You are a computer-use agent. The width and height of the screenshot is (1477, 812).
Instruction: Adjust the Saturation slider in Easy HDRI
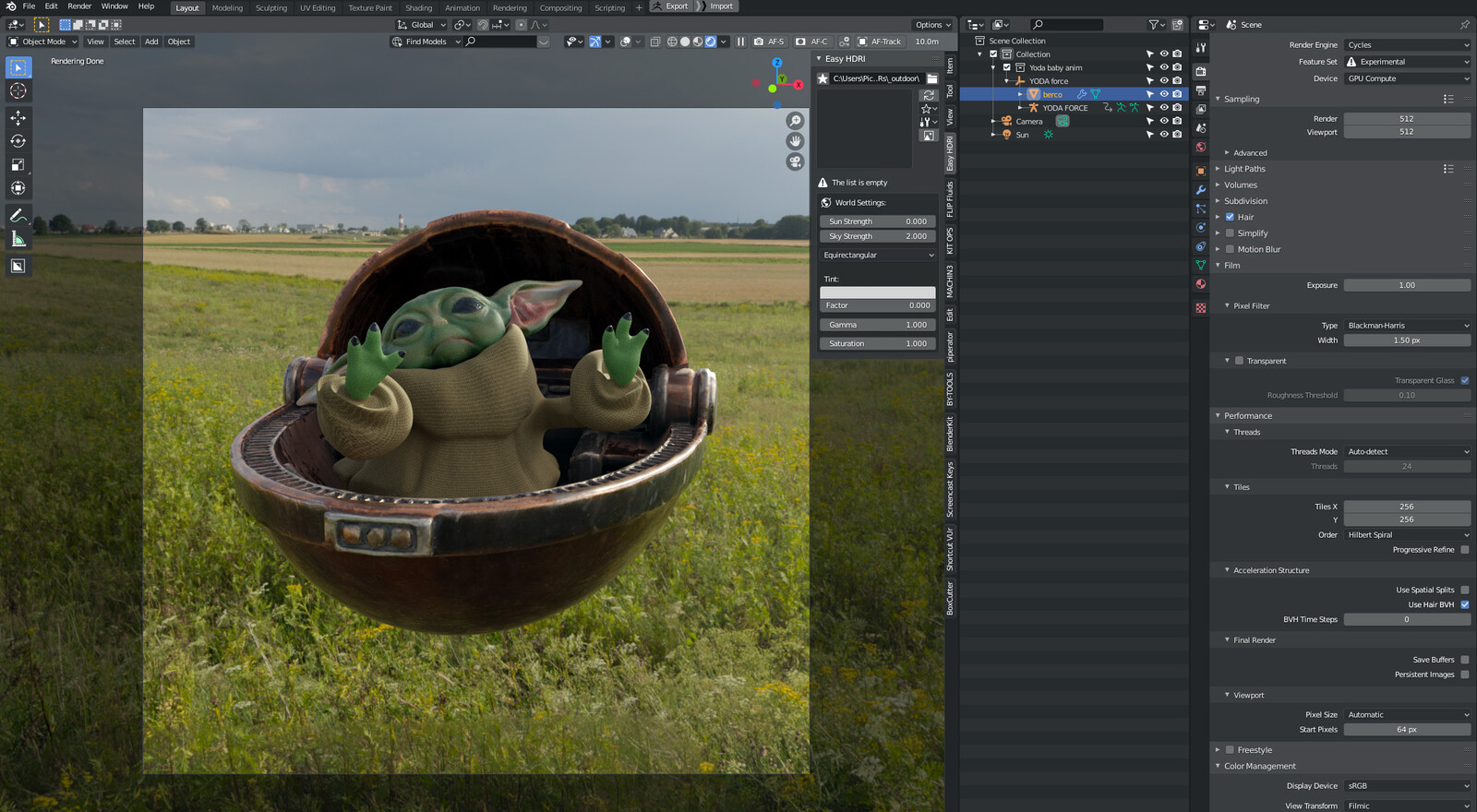pos(878,344)
